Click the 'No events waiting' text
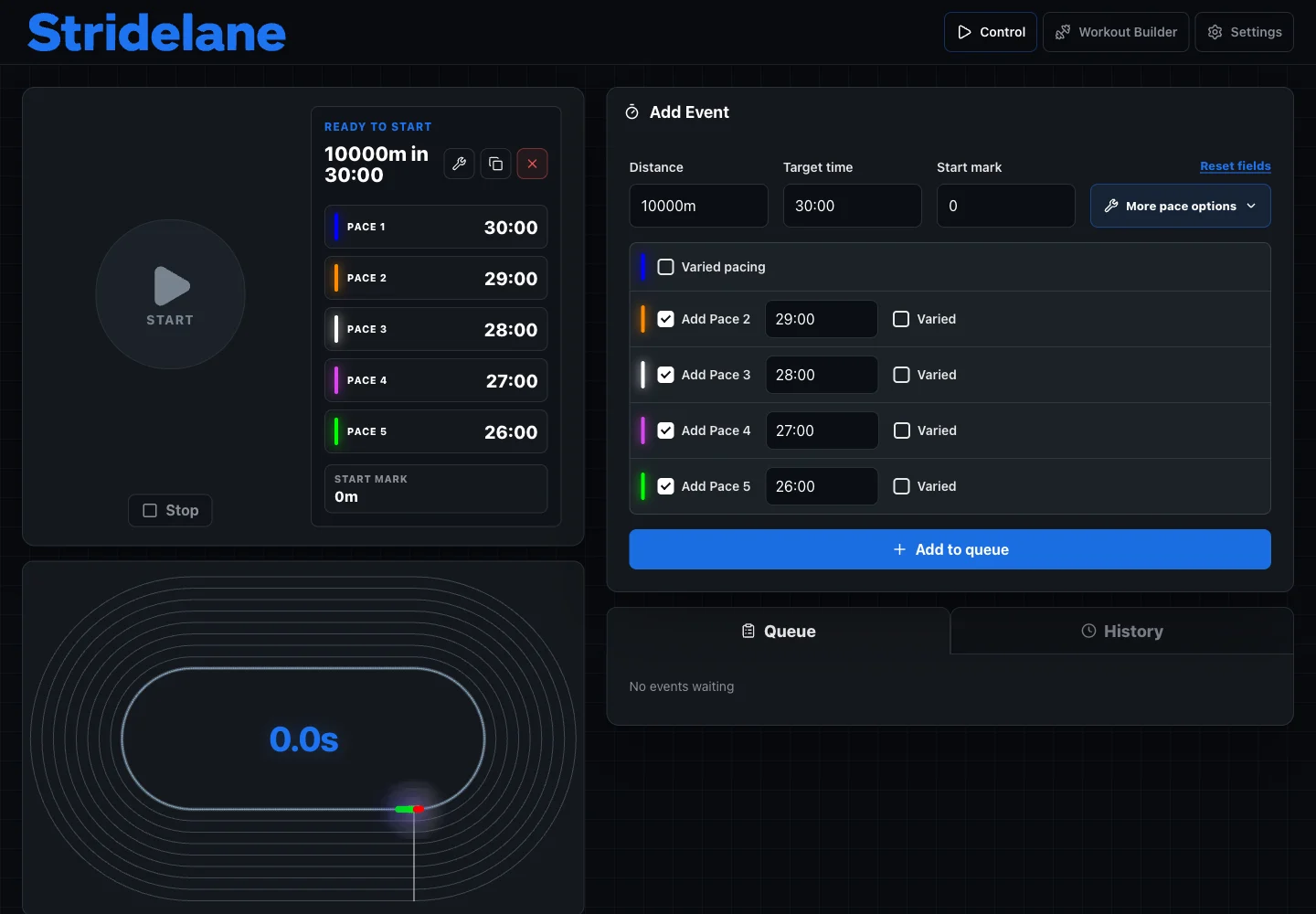The width and height of the screenshot is (1316, 914). tap(682, 686)
